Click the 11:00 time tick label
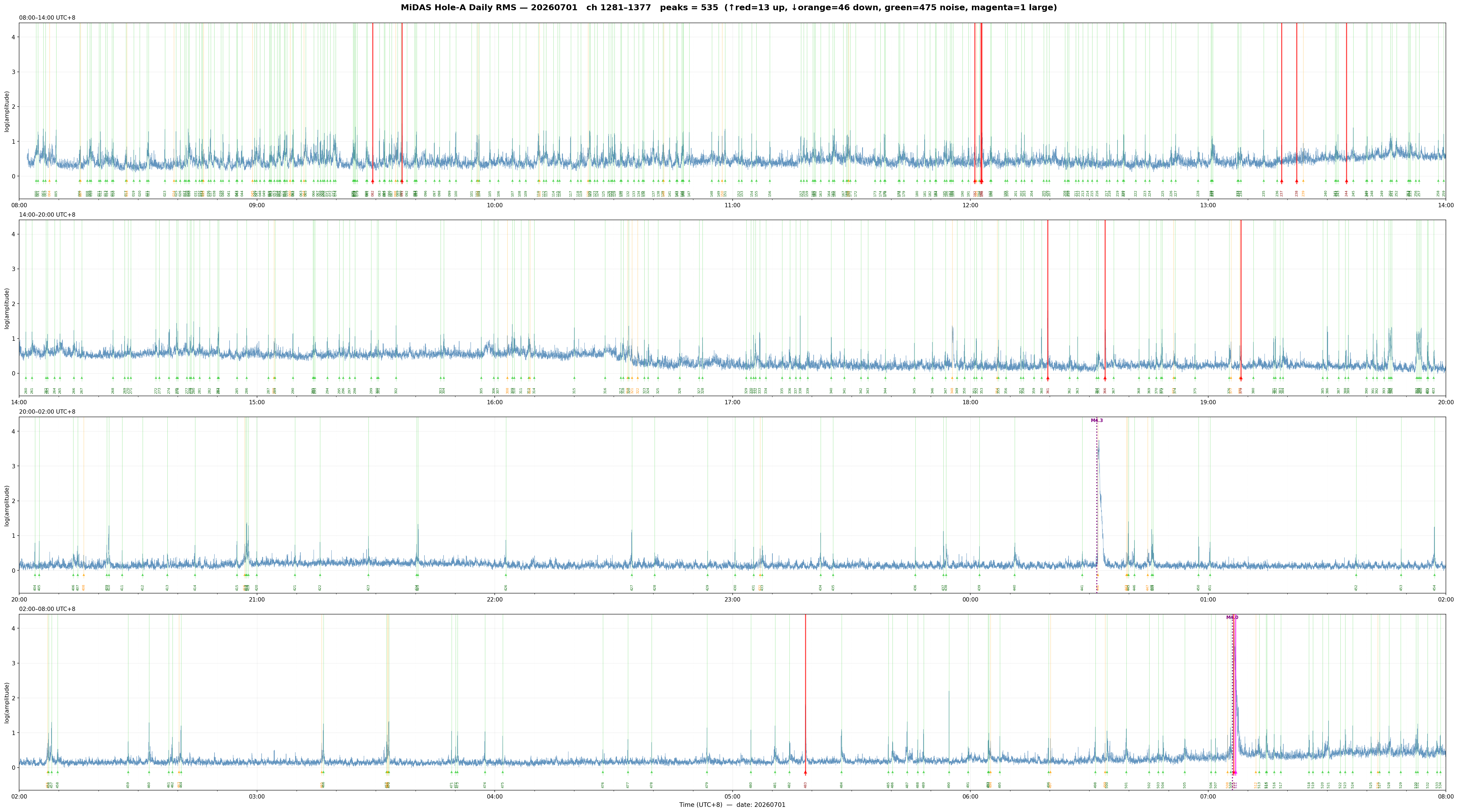 point(732,205)
